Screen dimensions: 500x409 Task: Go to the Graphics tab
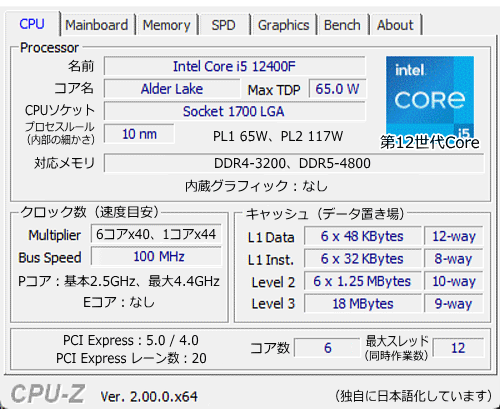tap(284, 25)
